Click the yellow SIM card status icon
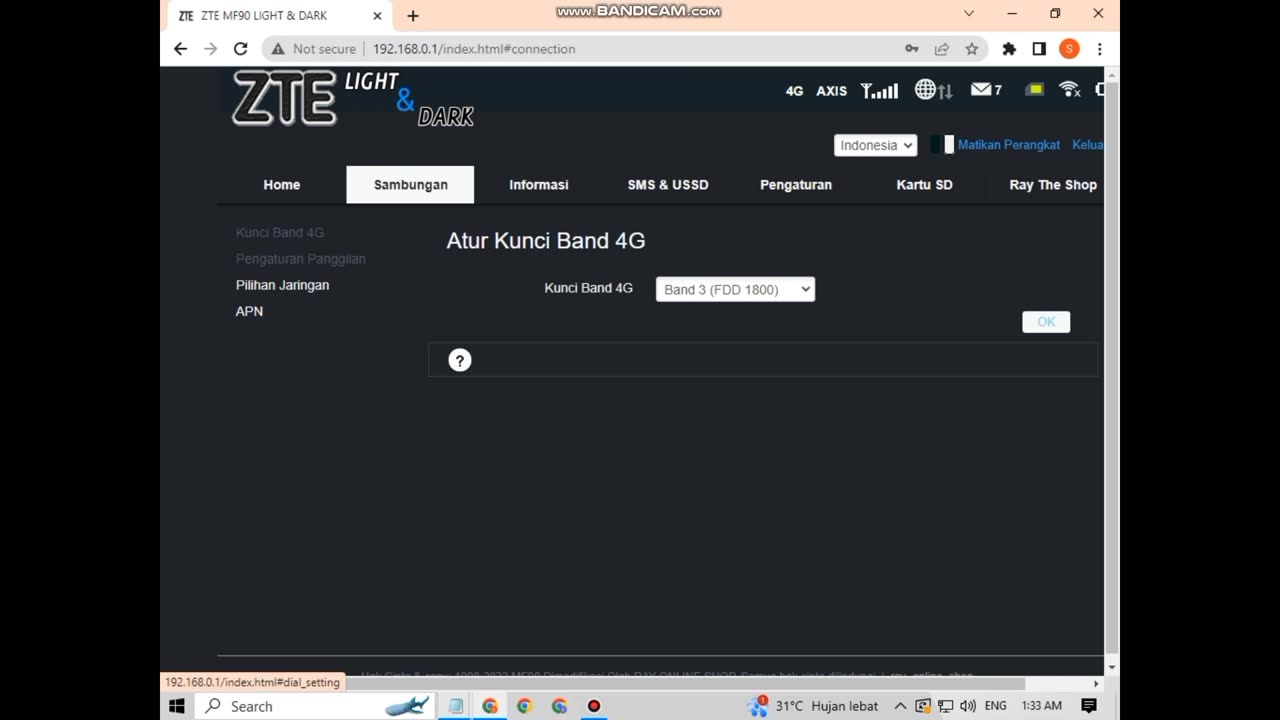 click(1035, 89)
